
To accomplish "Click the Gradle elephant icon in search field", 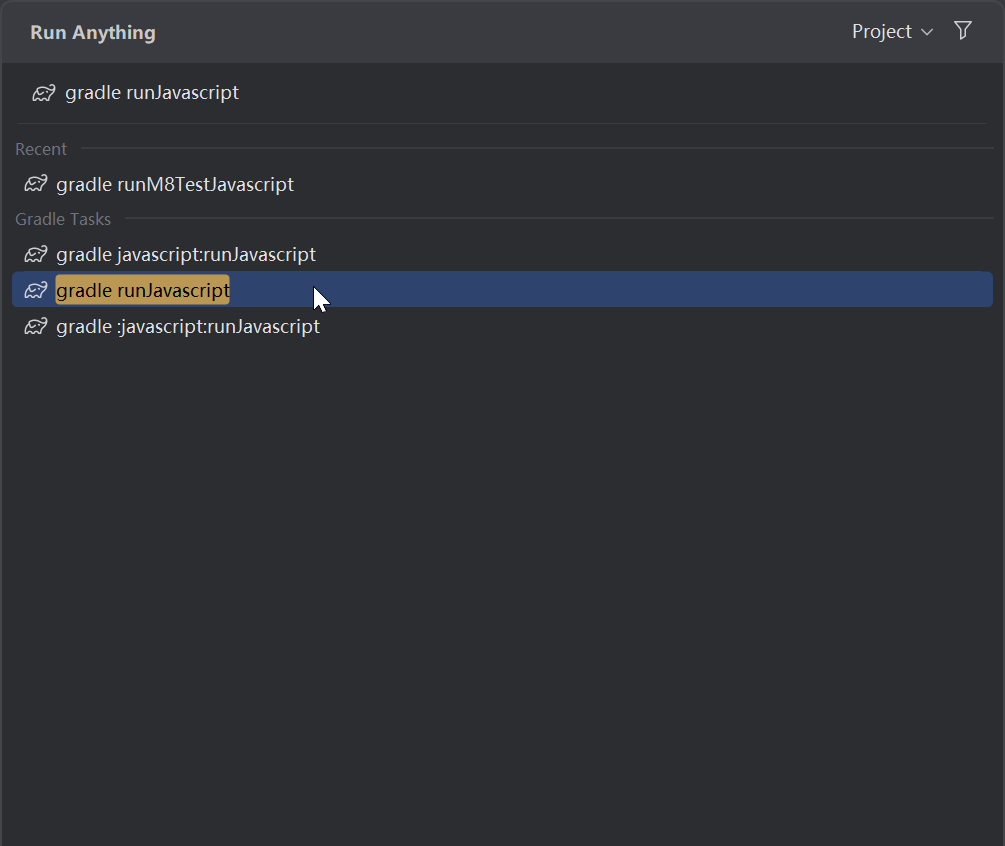I will tap(44, 93).
